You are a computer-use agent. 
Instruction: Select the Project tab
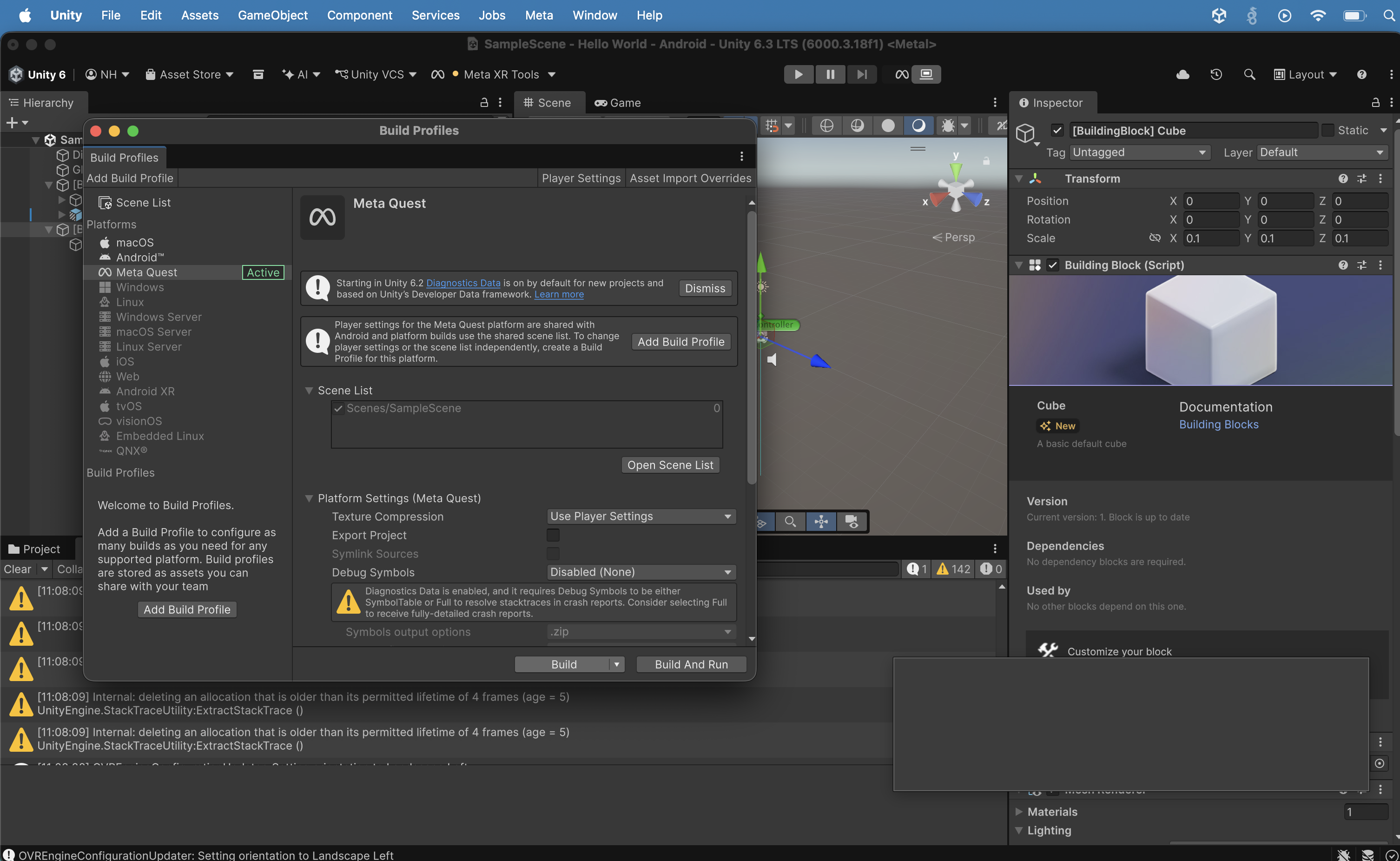[x=35, y=549]
